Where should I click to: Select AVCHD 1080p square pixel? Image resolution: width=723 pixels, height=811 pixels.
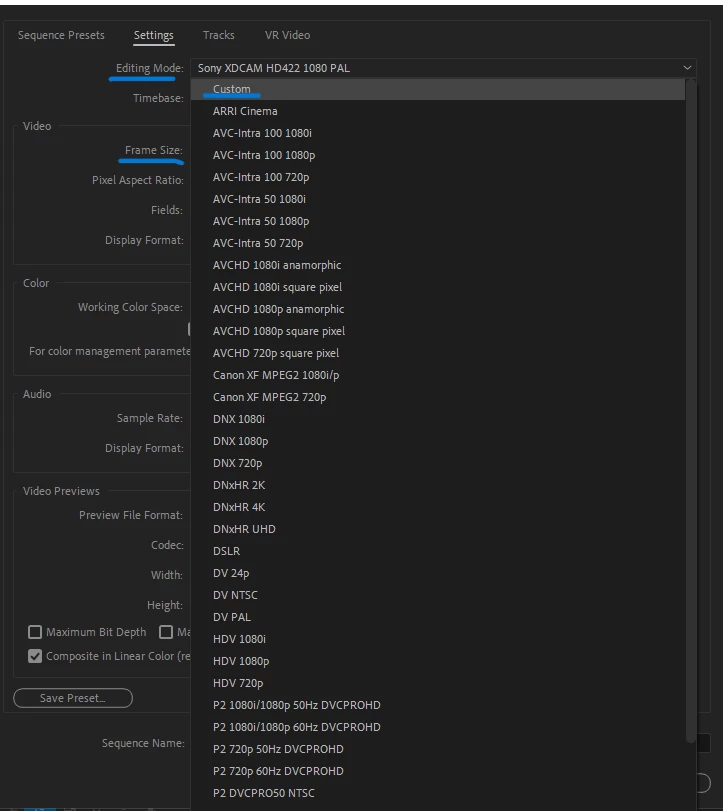click(x=438, y=331)
